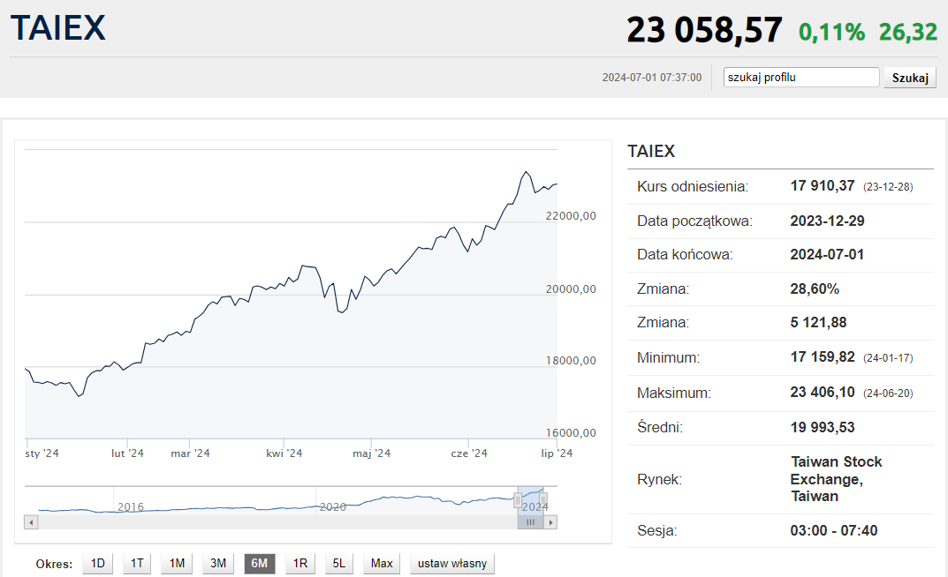
Task: Click the start date 2023-12-29
Action: point(827,221)
